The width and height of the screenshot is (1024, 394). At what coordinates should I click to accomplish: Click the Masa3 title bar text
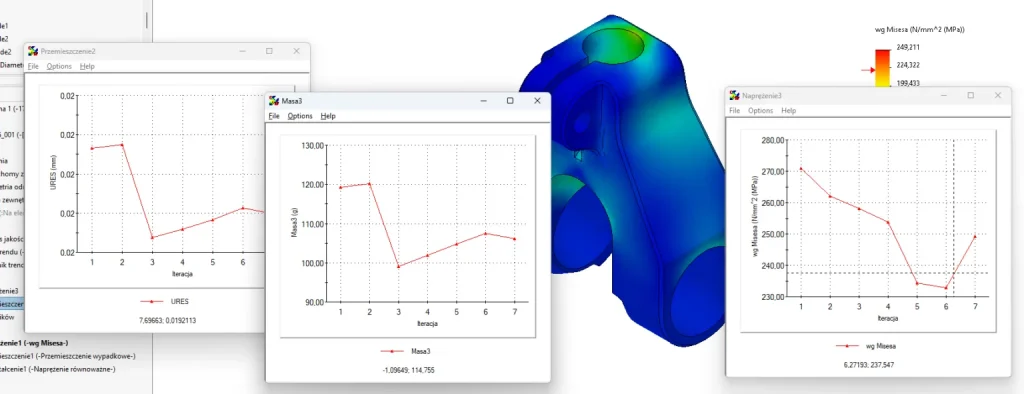(292, 101)
